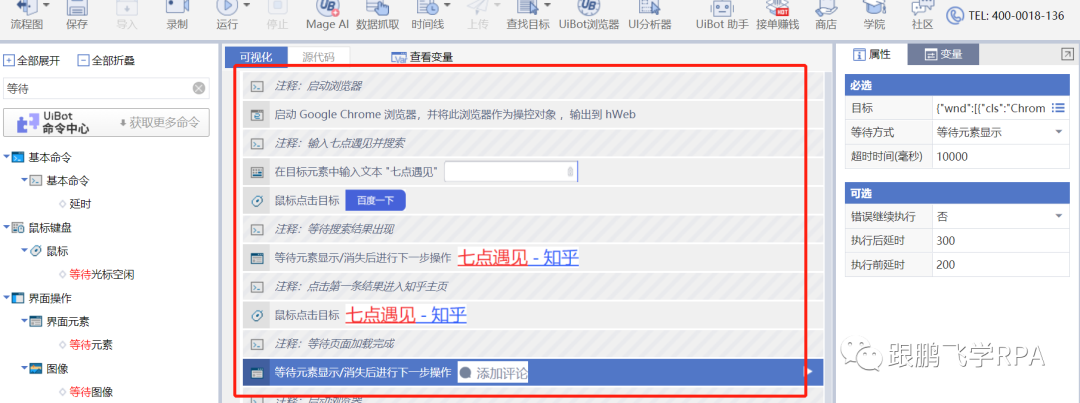Select the 注释: 等待搜索结果出现 comment row

pyautogui.click(x=534, y=229)
